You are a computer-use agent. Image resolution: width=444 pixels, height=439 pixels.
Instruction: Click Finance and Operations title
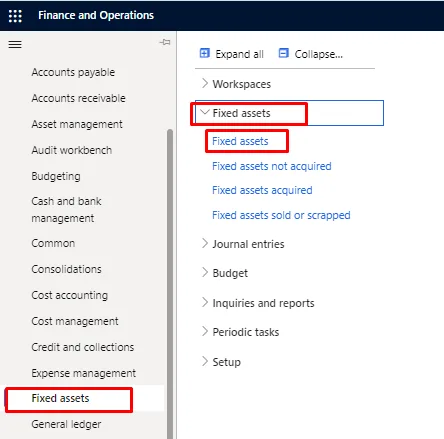pyautogui.click(x=96, y=15)
